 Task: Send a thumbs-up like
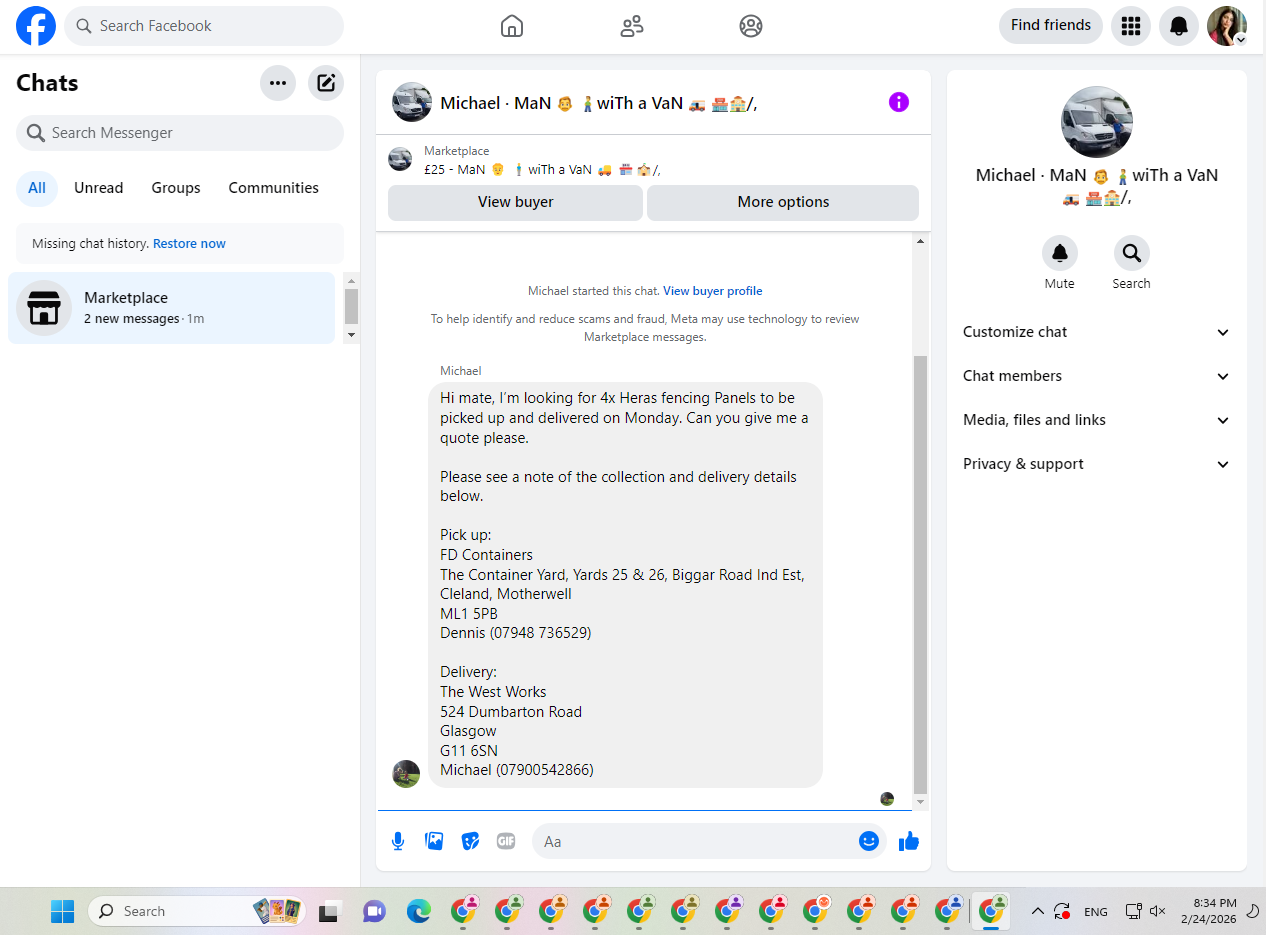(x=909, y=841)
